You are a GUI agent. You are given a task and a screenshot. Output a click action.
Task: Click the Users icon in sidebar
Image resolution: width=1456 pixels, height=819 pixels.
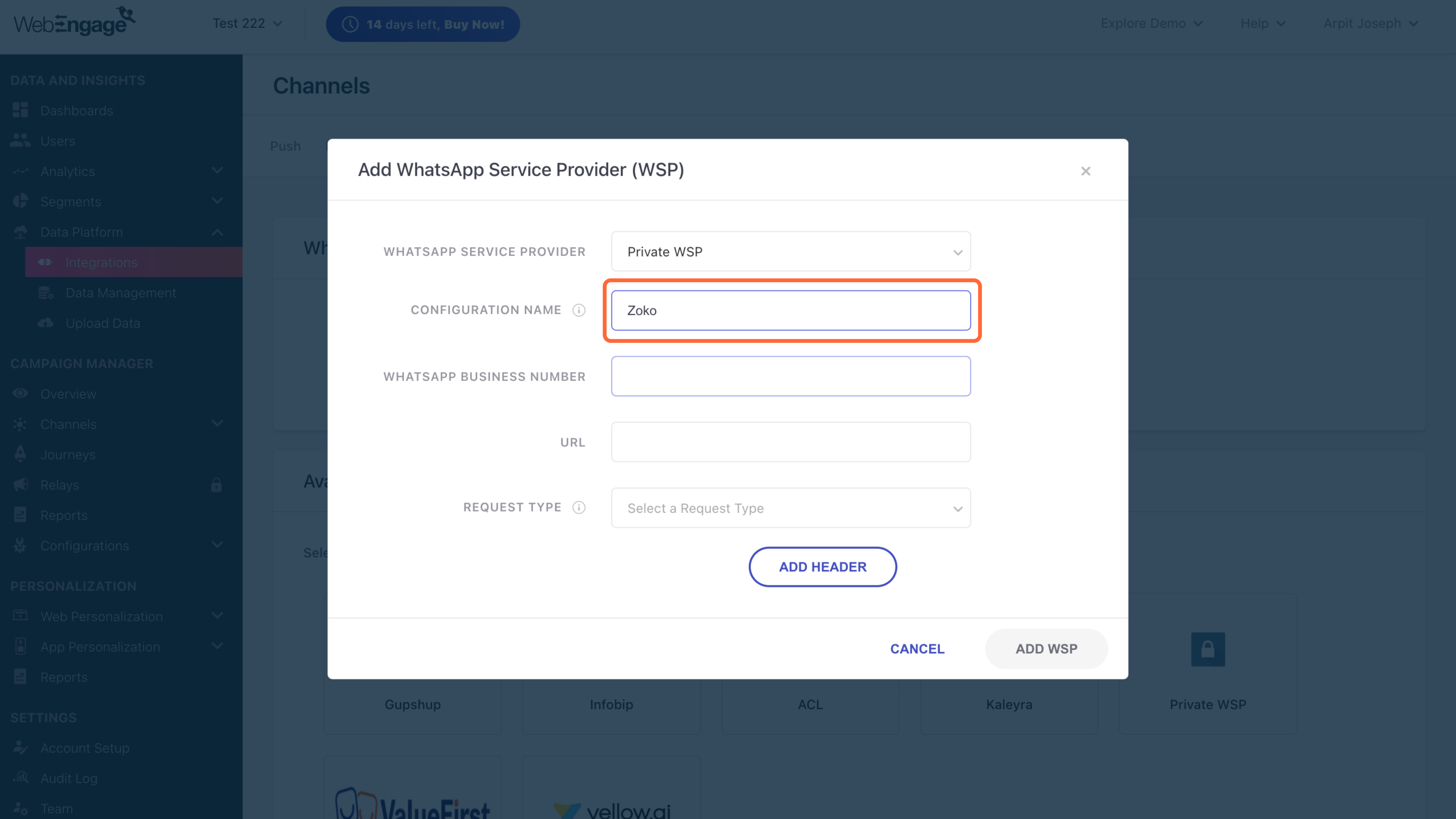[x=20, y=141]
